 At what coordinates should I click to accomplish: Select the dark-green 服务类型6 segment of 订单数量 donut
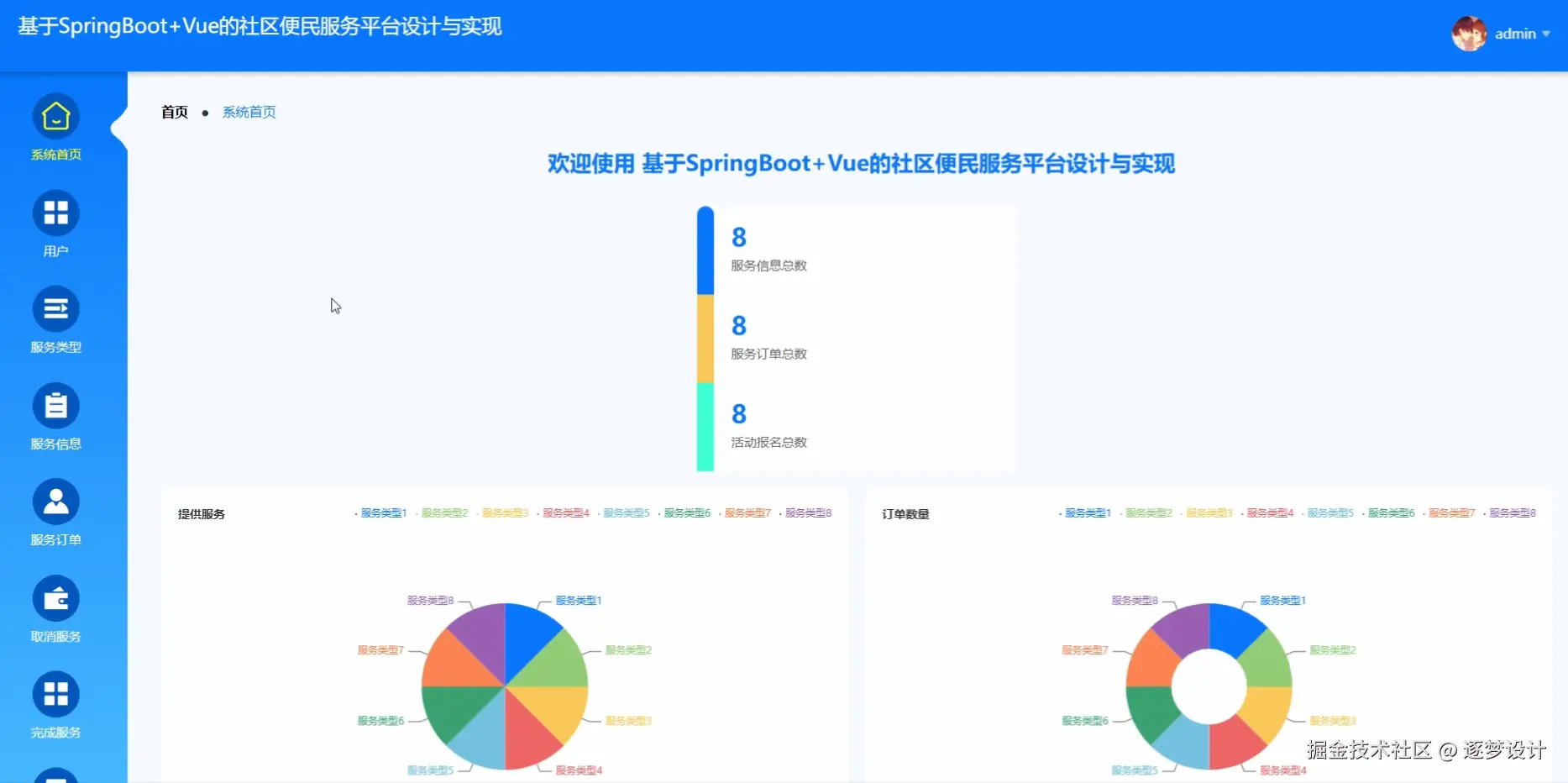[x=1153, y=709]
